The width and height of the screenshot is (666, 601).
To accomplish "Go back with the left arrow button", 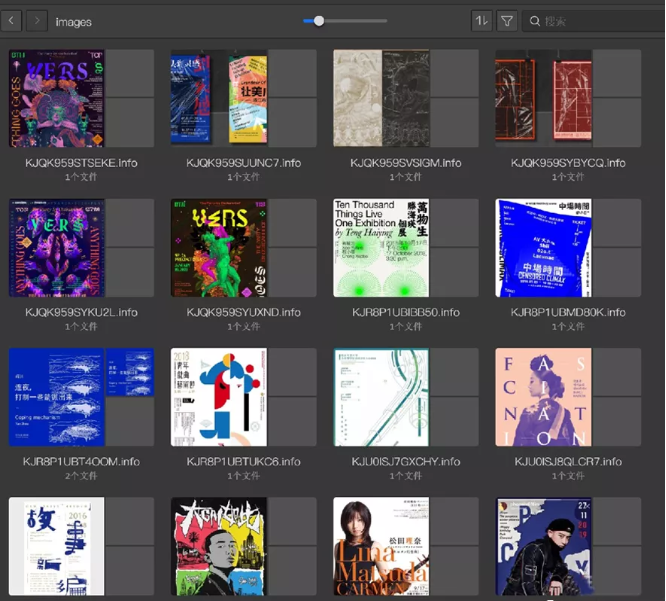I will [11, 20].
